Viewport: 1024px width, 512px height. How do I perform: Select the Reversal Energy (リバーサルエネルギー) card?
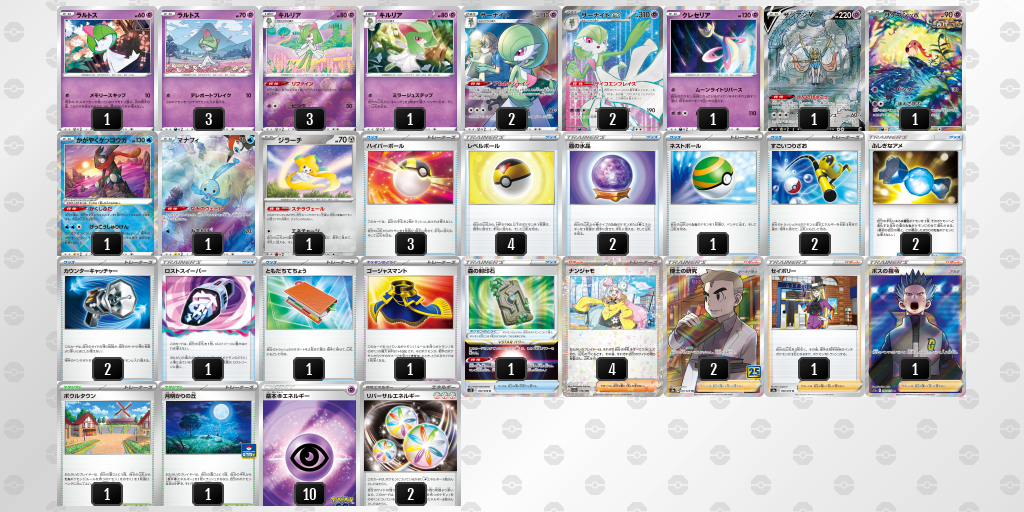click(x=410, y=444)
